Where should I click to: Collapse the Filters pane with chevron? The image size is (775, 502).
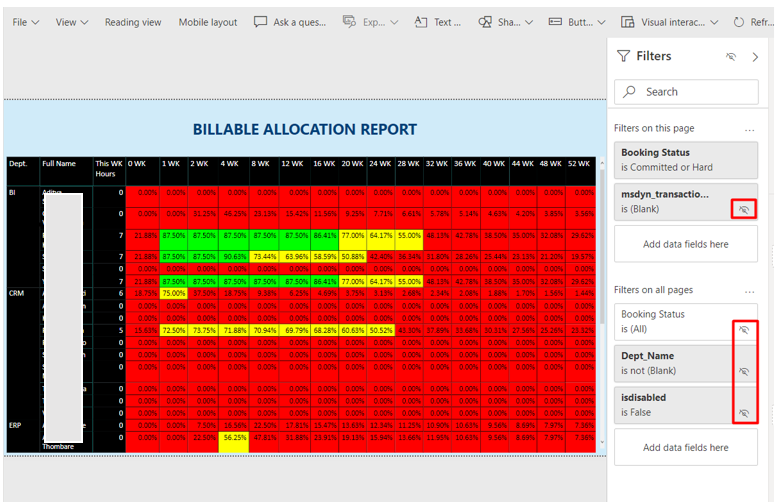click(755, 57)
